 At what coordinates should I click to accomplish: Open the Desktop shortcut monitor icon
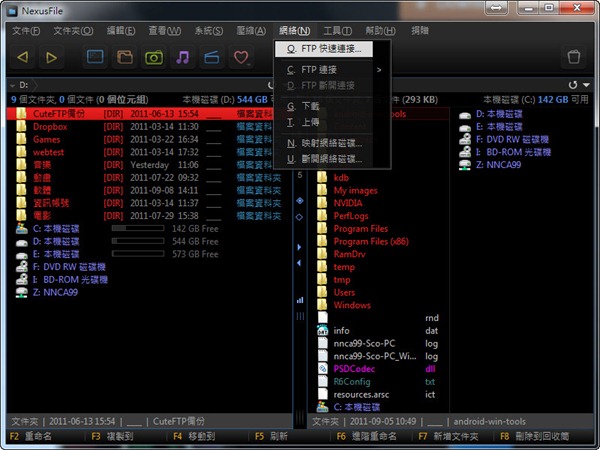pos(95,57)
